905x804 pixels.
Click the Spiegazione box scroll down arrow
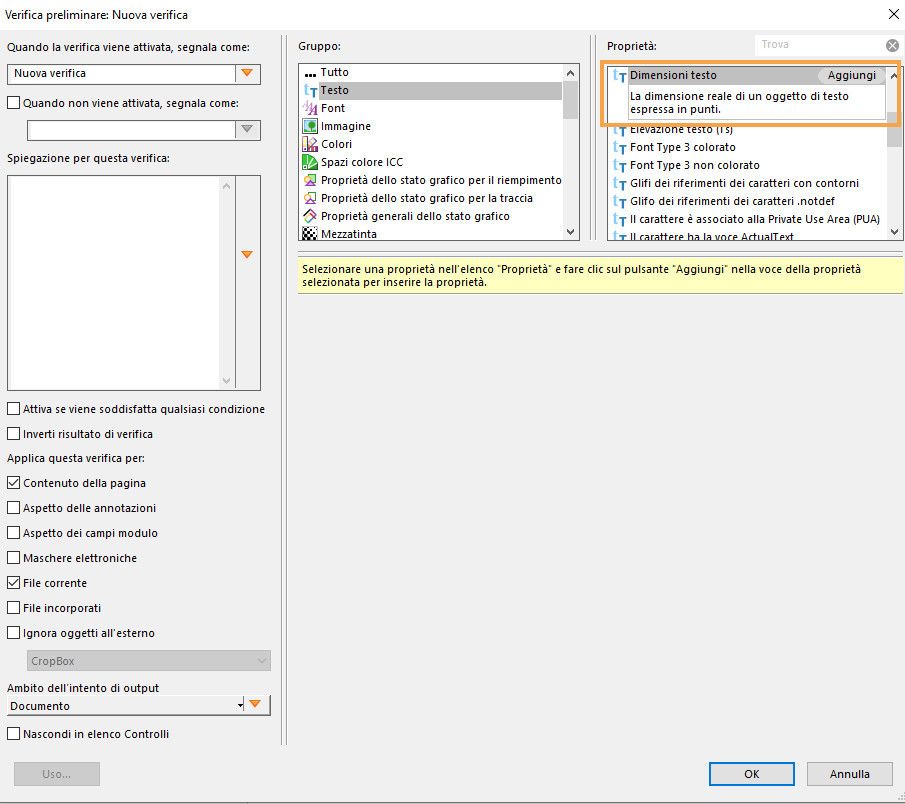(226, 381)
